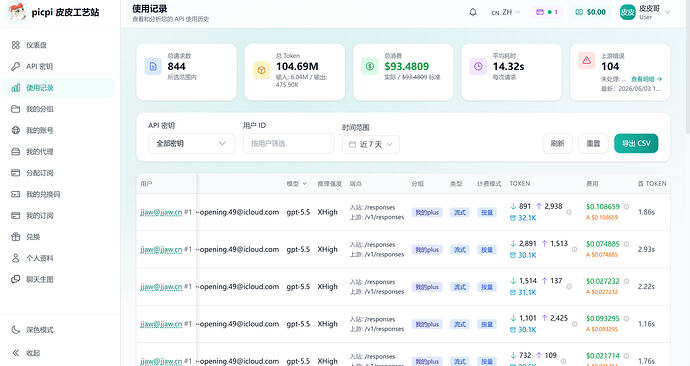Image resolution: width=690 pixels, height=366 pixels.
Task: Open 我的分组 folder icon
Action: click(16, 109)
